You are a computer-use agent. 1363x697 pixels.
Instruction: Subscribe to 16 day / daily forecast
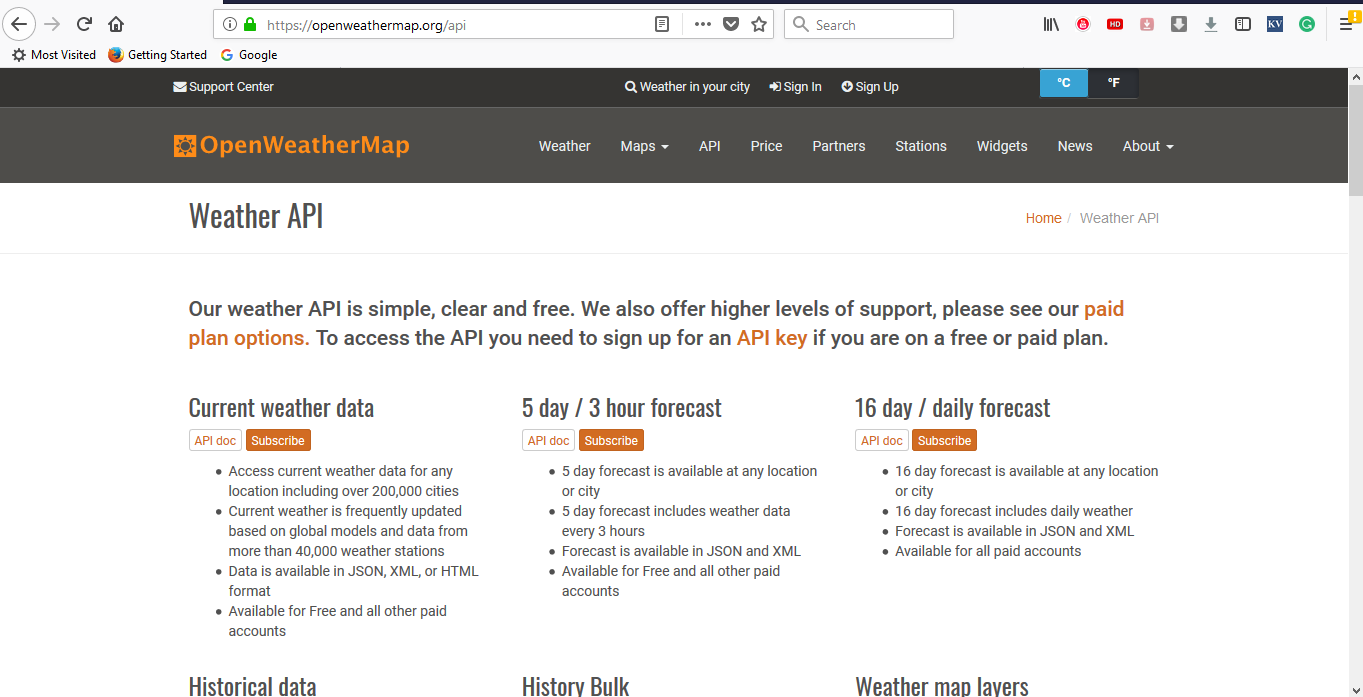(x=944, y=440)
